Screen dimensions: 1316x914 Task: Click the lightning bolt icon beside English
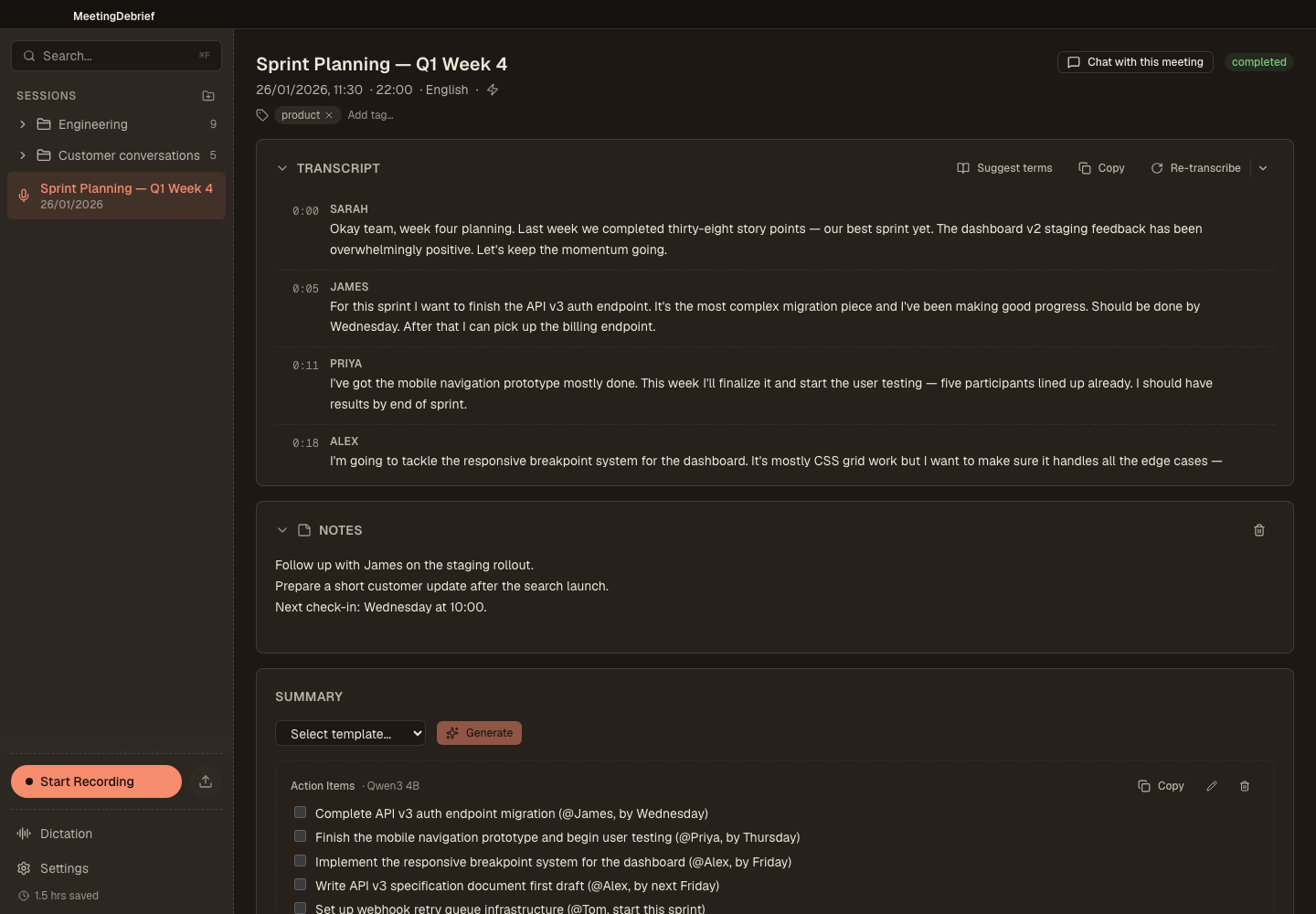tap(493, 90)
